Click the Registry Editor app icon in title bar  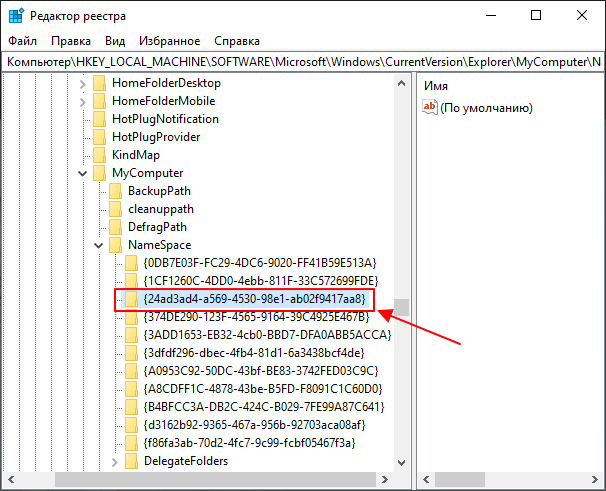[x=15, y=15]
